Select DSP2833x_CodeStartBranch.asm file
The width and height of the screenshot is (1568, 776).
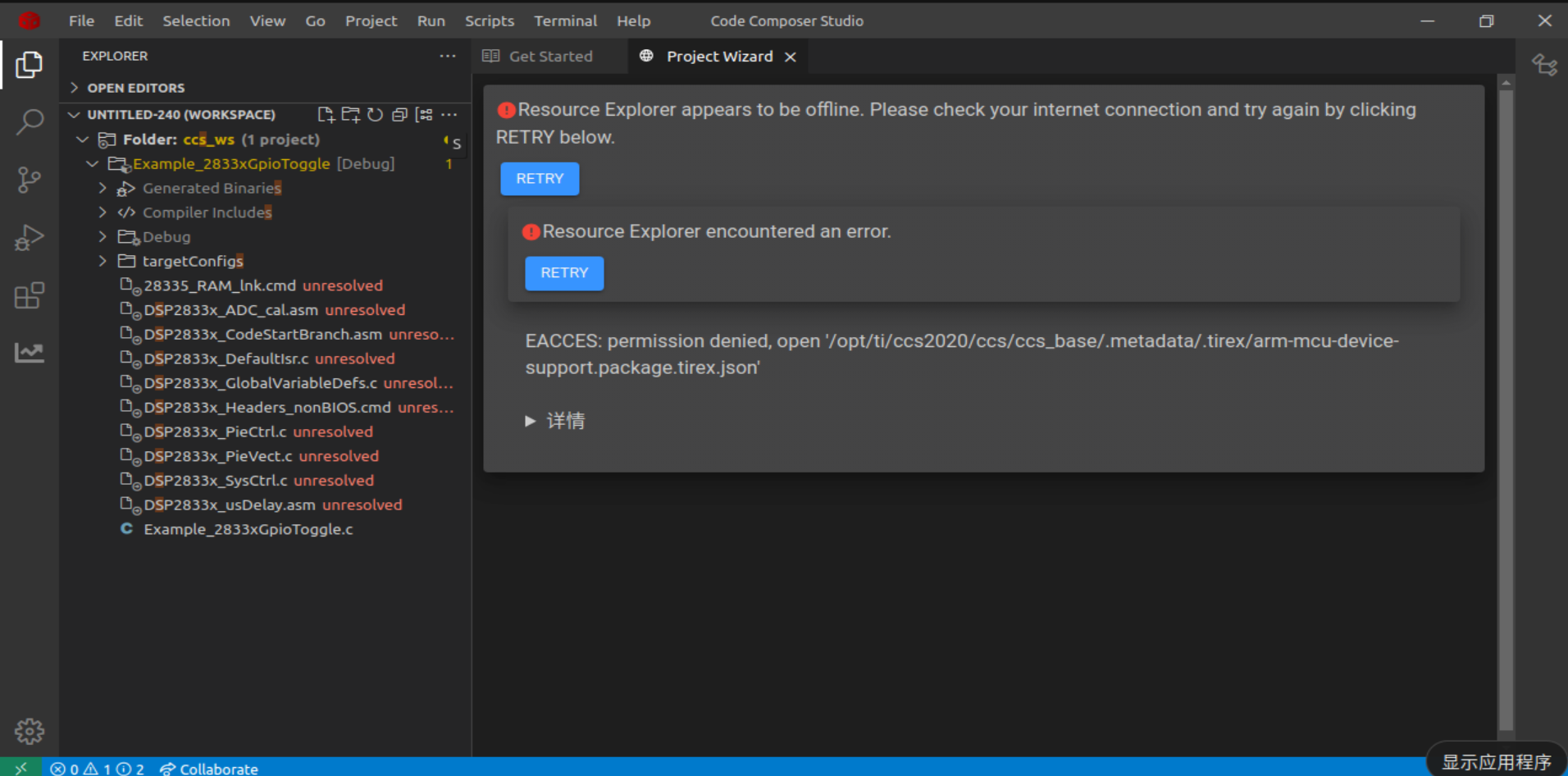[265, 334]
